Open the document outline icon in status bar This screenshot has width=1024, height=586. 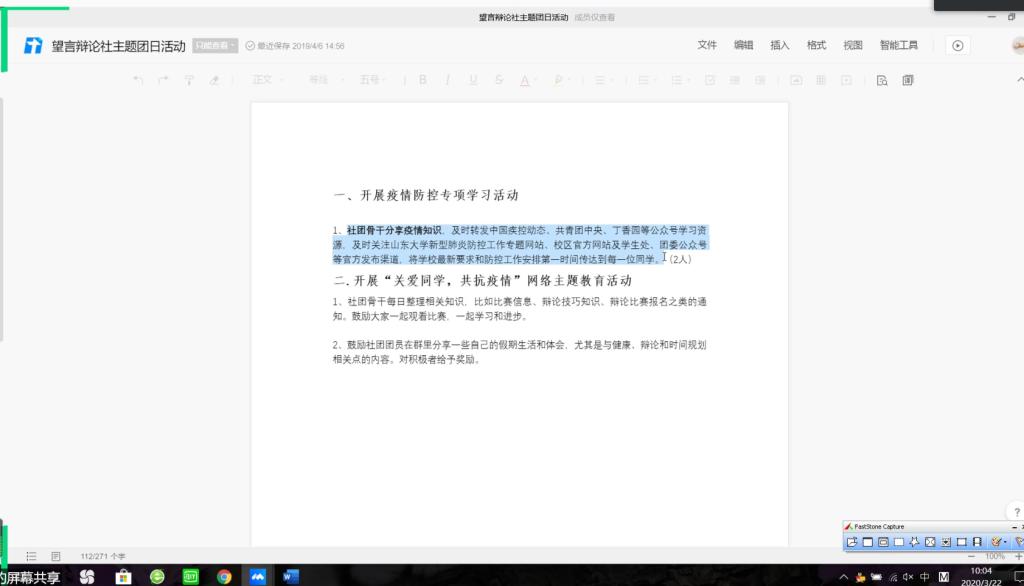31,556
